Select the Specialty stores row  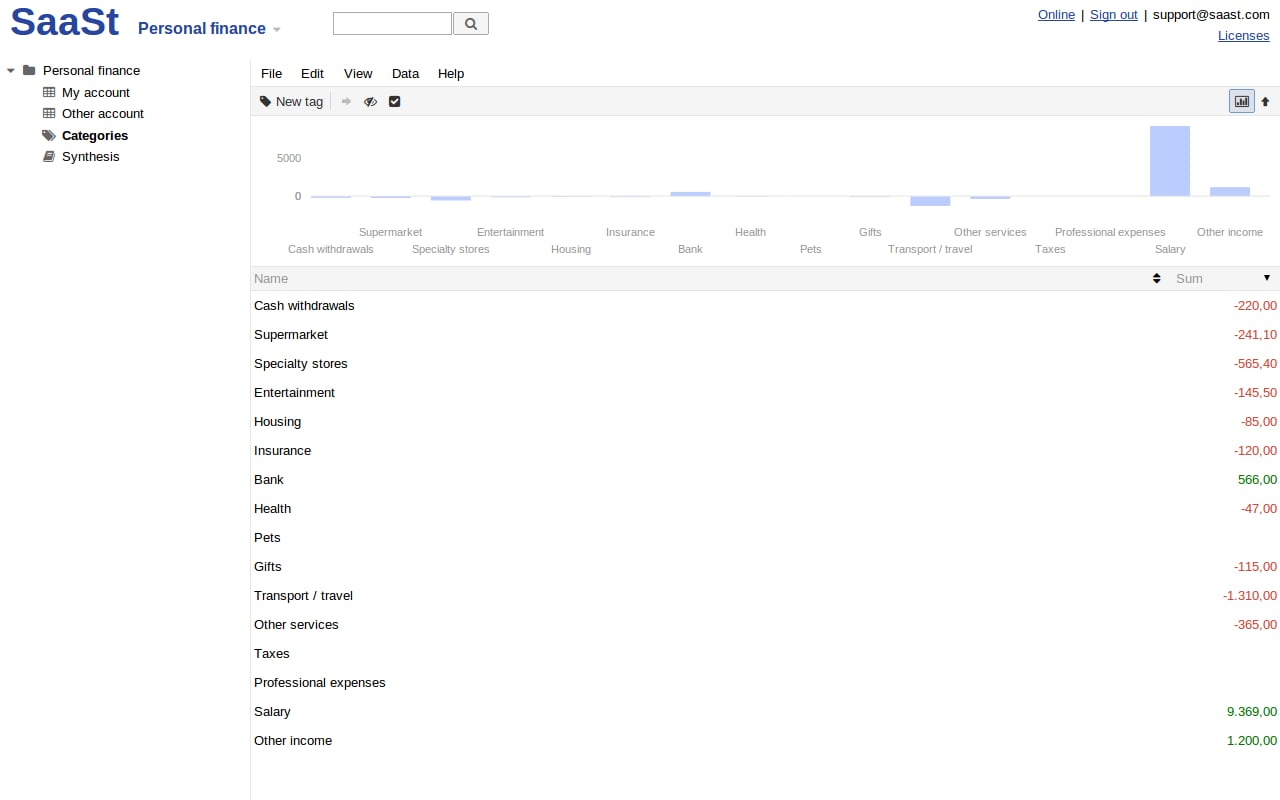pyautogui.click(x=765, y=364)
